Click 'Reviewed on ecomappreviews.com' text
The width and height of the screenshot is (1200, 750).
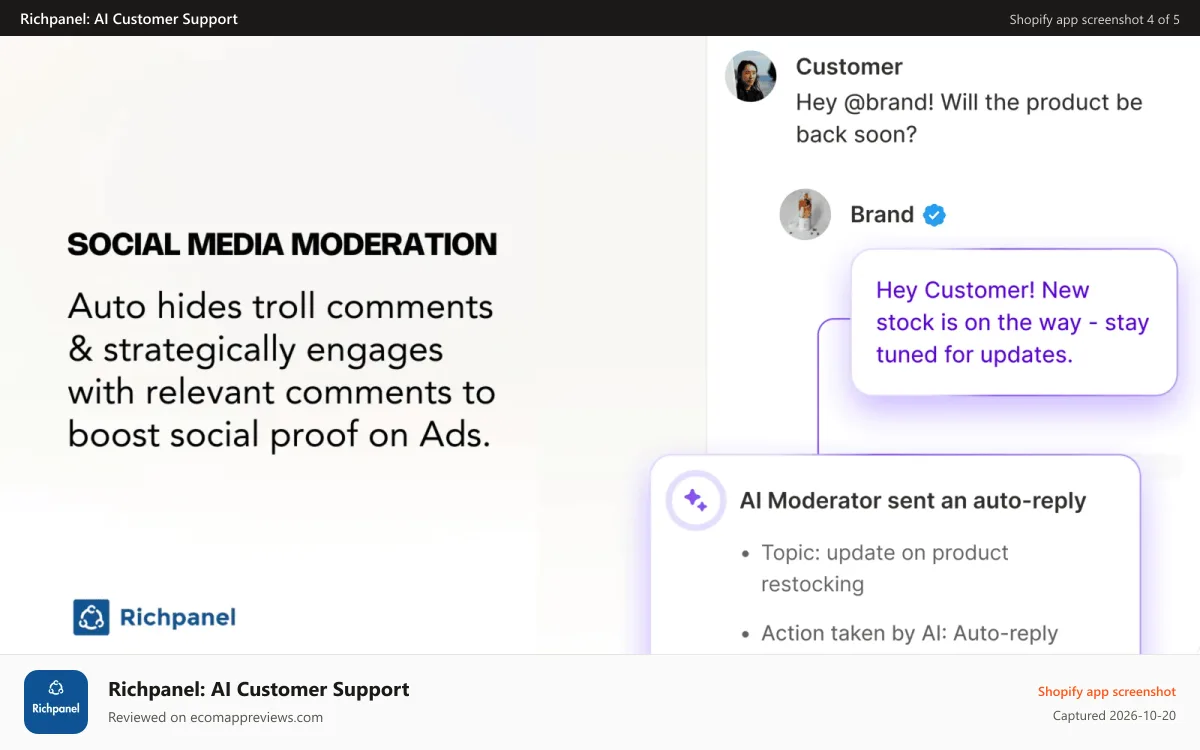click(215, 717)
